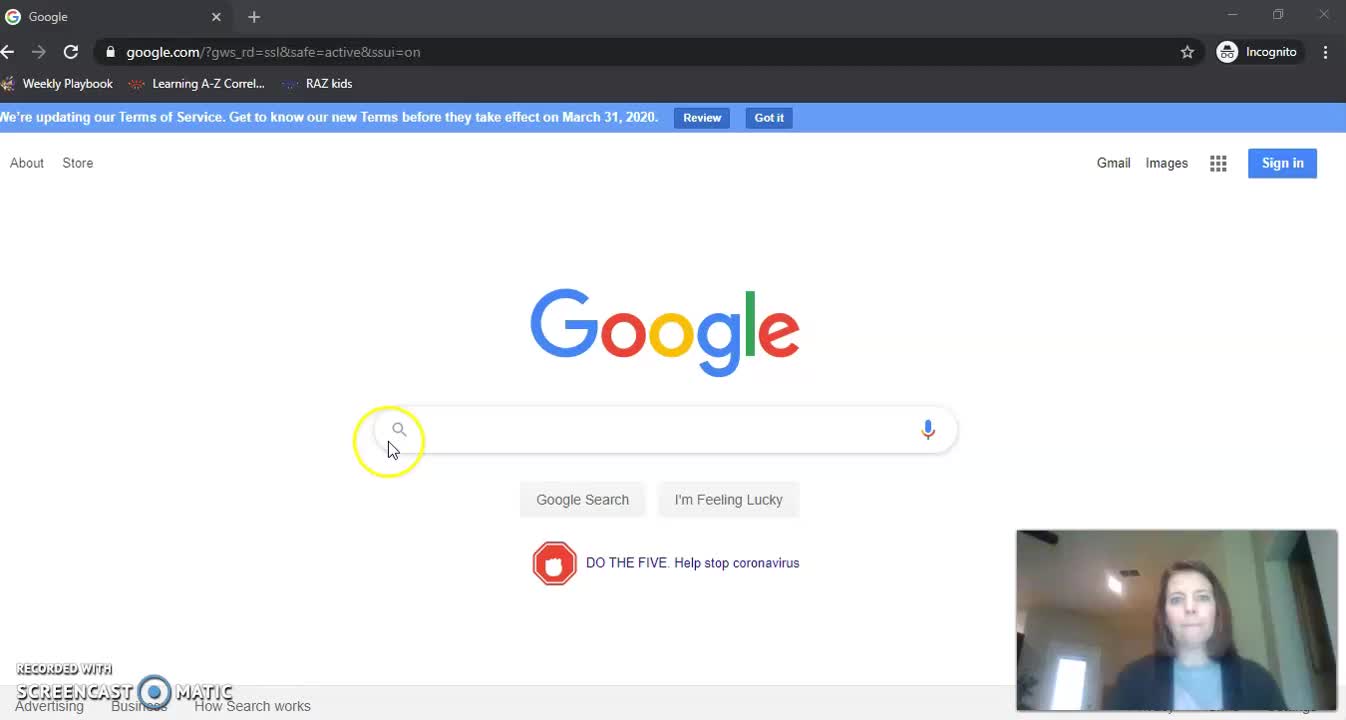Click Google Search button
Image resolution: width=1346 pixels, height=720 pixels.
point(582,500)
